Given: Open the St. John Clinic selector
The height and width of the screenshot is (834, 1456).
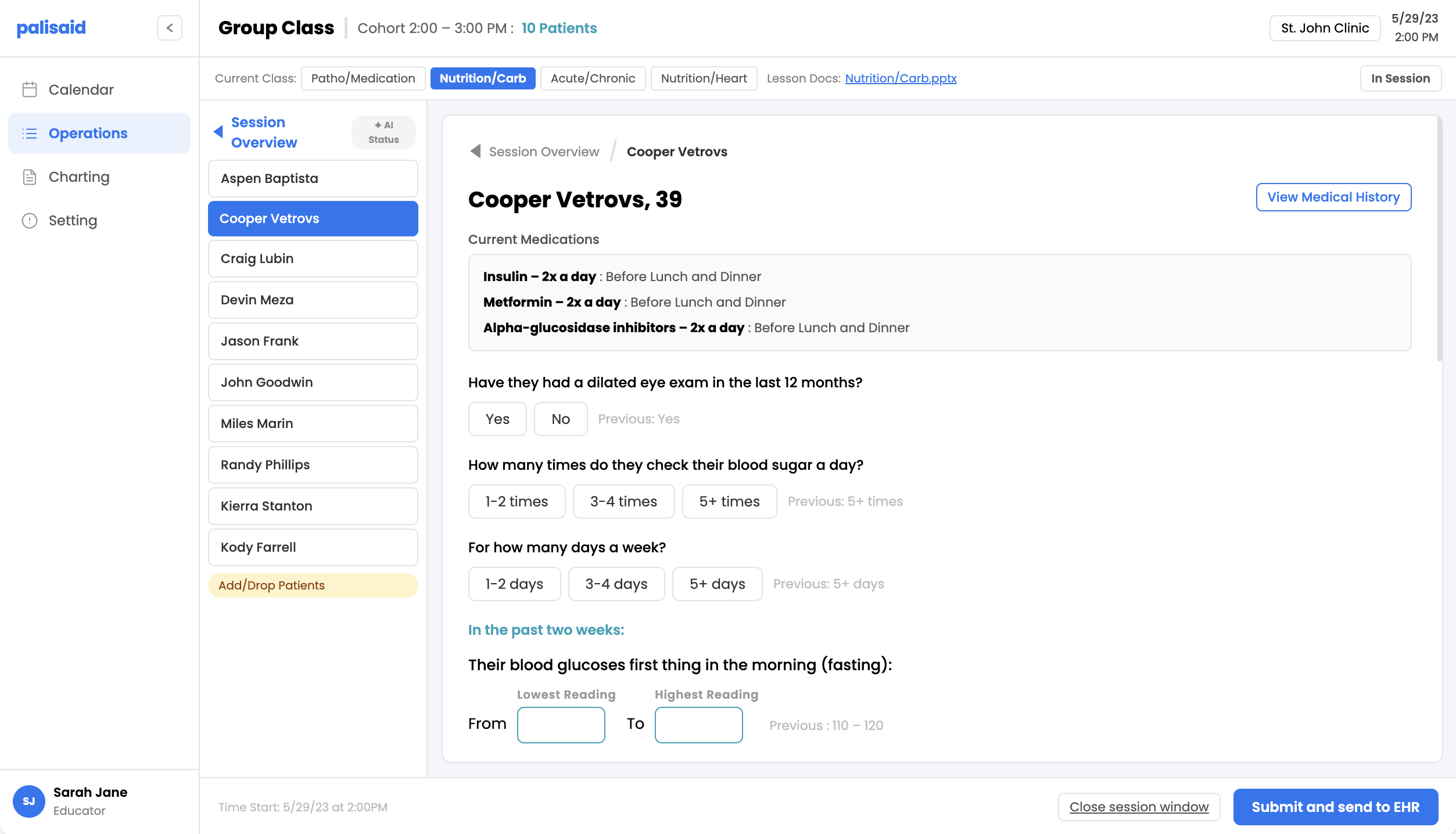Looking at the screenshot, I should tap(1325, 28).
